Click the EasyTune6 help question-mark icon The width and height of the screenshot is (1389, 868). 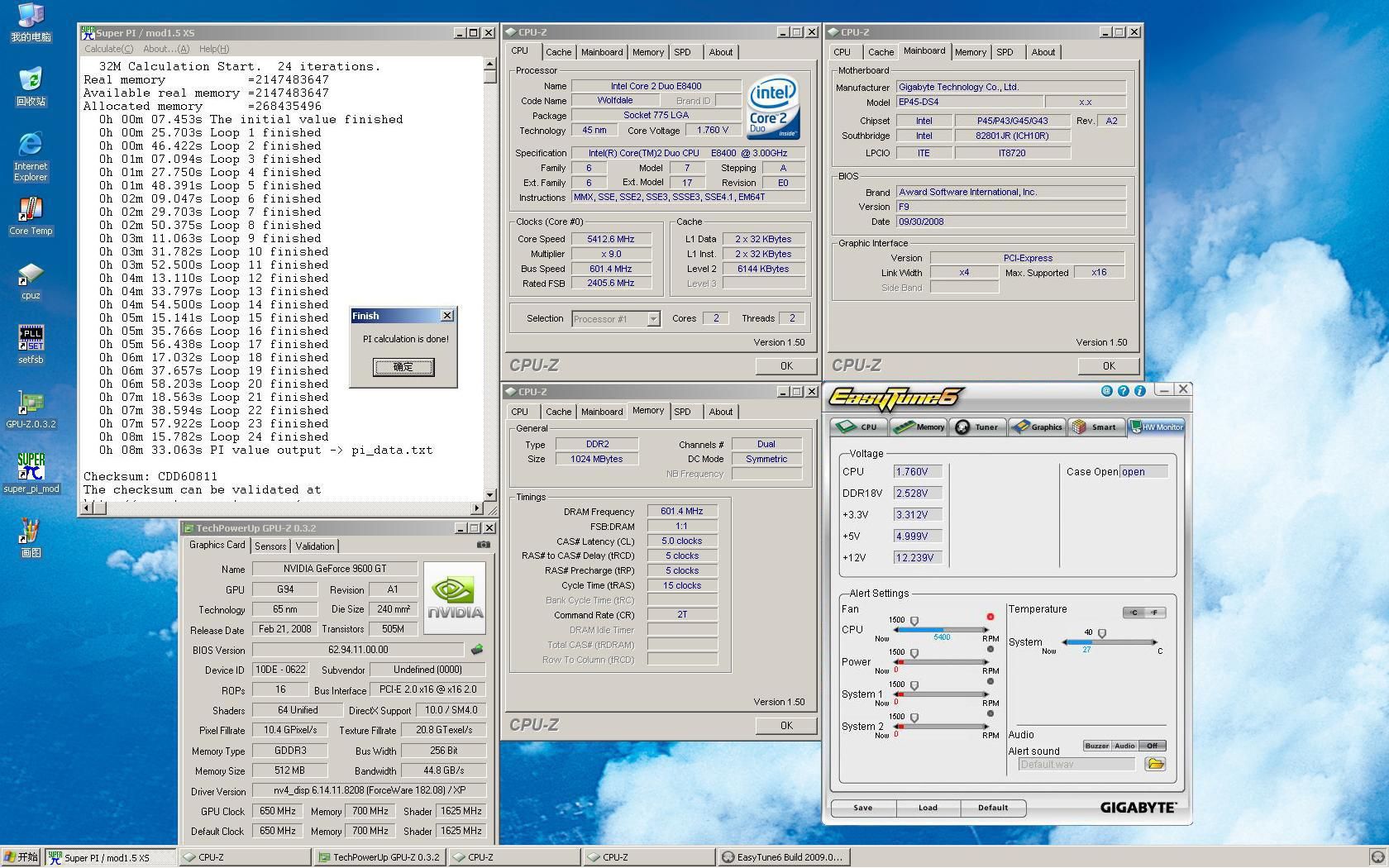pos(1123,391)
